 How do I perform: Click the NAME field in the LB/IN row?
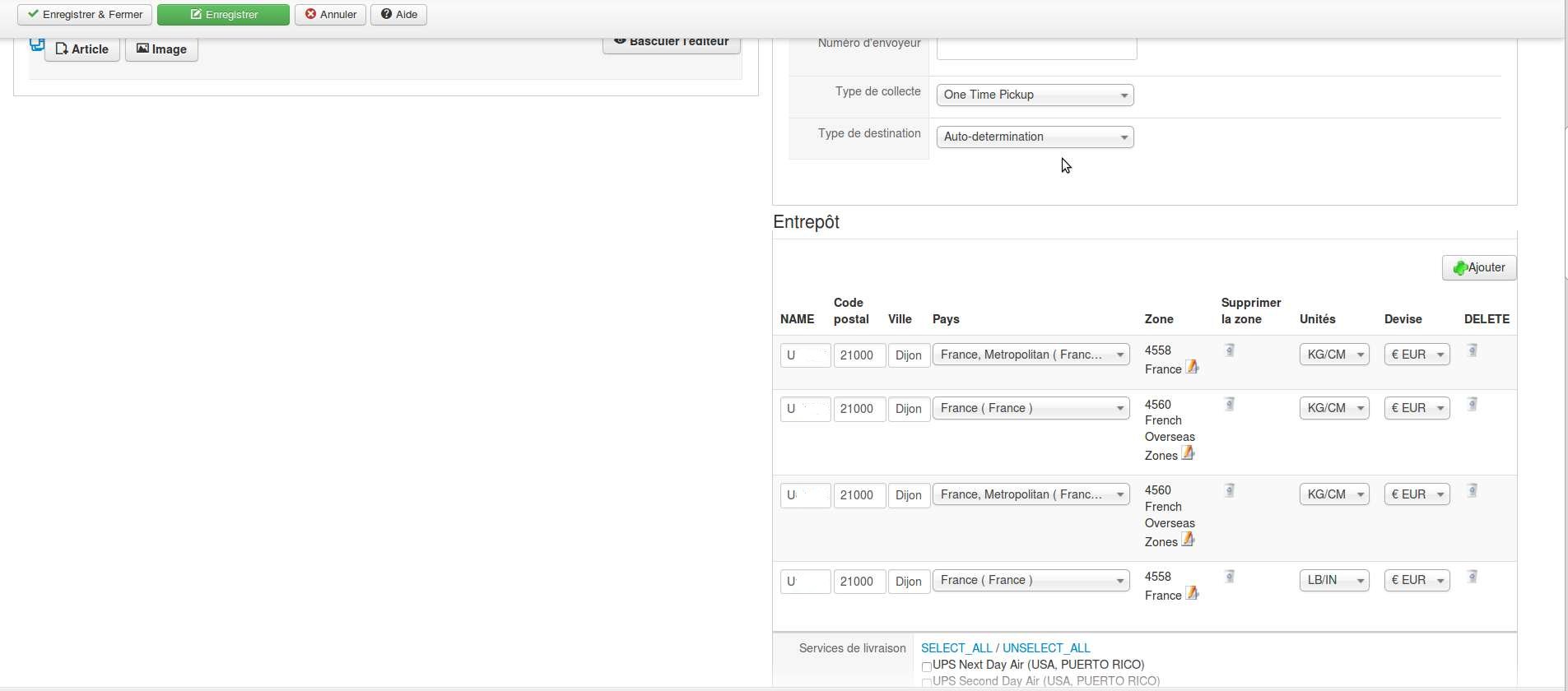coord(806,582)
